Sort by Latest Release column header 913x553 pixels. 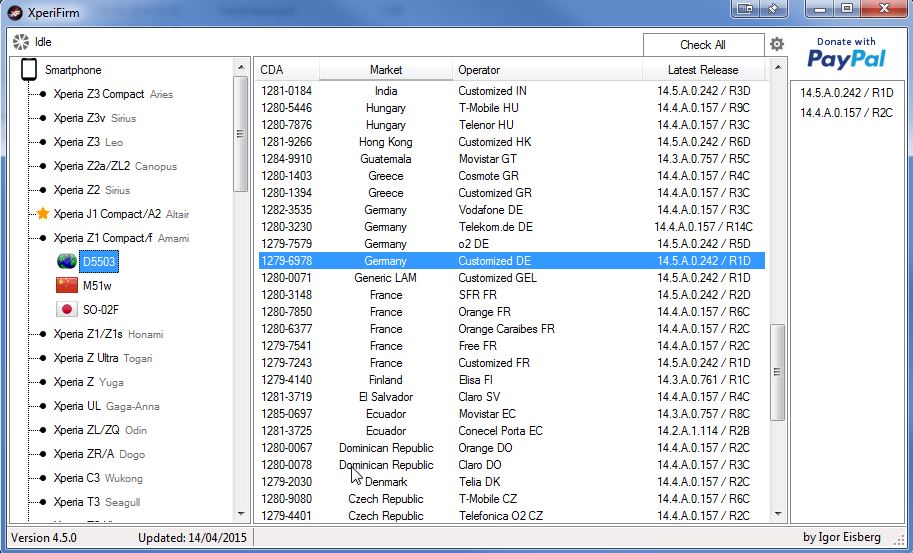[x=703, y=70]
